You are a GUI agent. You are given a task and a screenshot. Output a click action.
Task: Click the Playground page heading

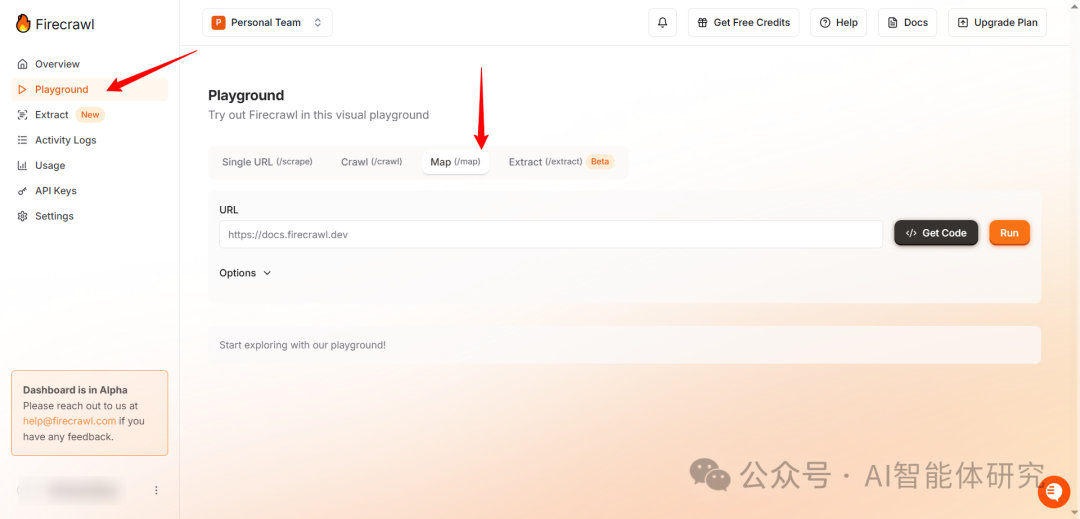click(x=246, y=96)
